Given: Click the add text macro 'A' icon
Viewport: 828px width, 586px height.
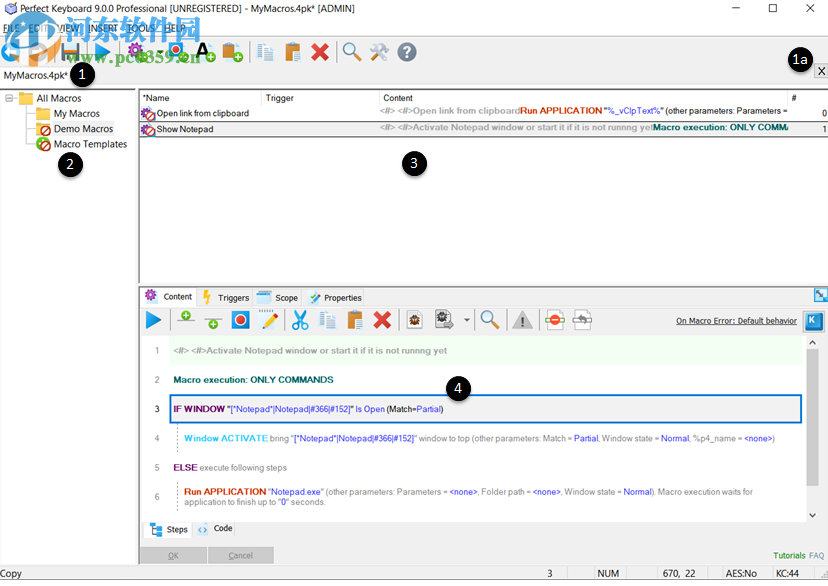Looking at the screenshot, I should click(x=205, y=52).
